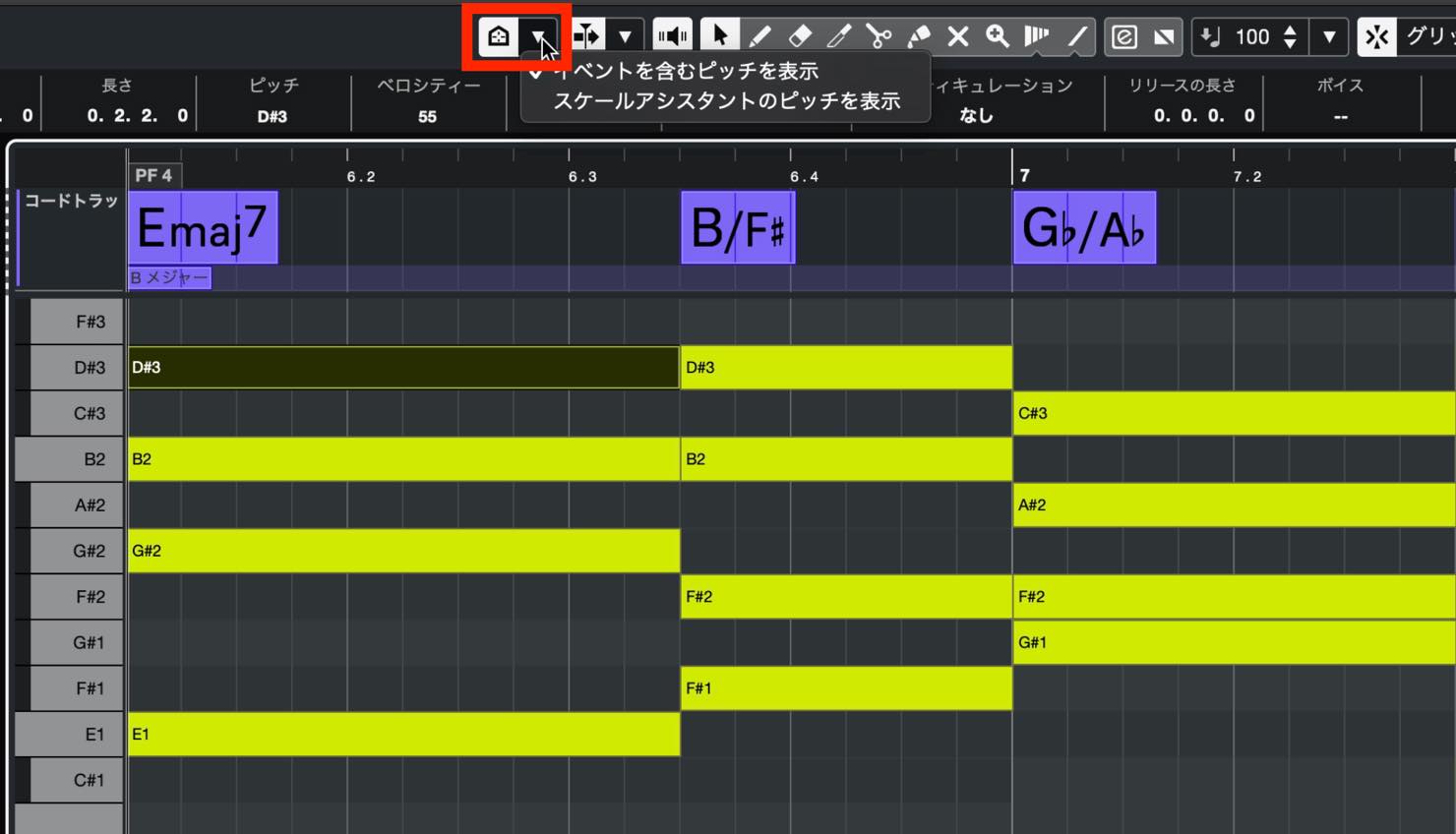Choose 'スケールアシスタントのピッチを表示' menu entry
Image resolution: width=1456 pixels, height=834 pixels.
pos(726,101)
